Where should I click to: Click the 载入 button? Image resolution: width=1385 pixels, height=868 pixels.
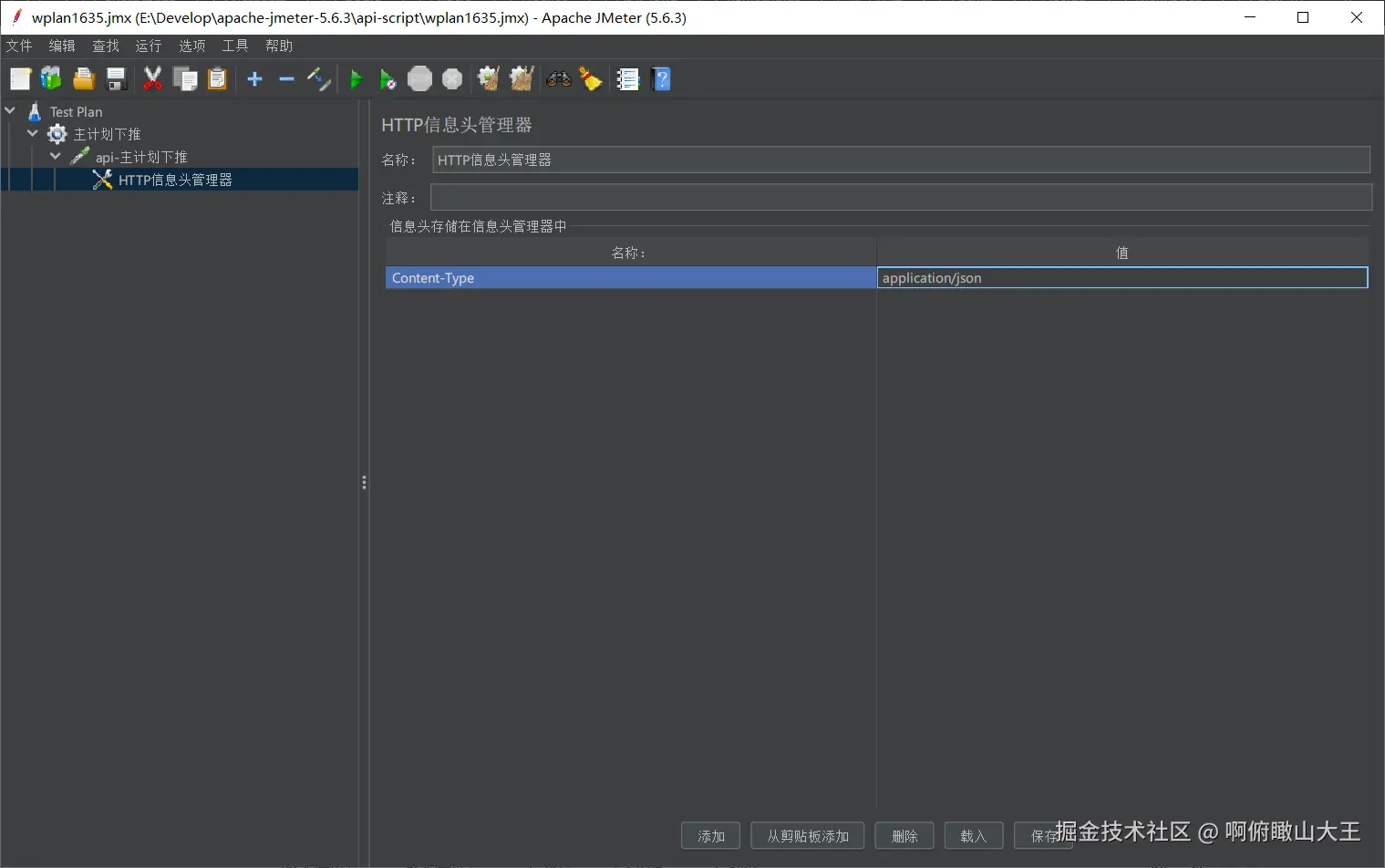974,836
